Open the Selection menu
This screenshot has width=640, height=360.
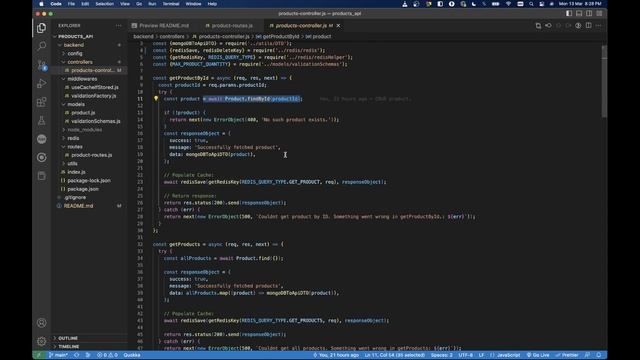point(104,4)
